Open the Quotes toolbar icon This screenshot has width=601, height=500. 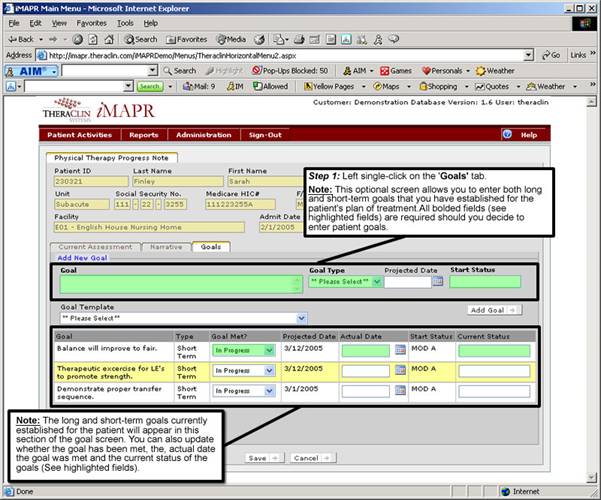point(492,87)
